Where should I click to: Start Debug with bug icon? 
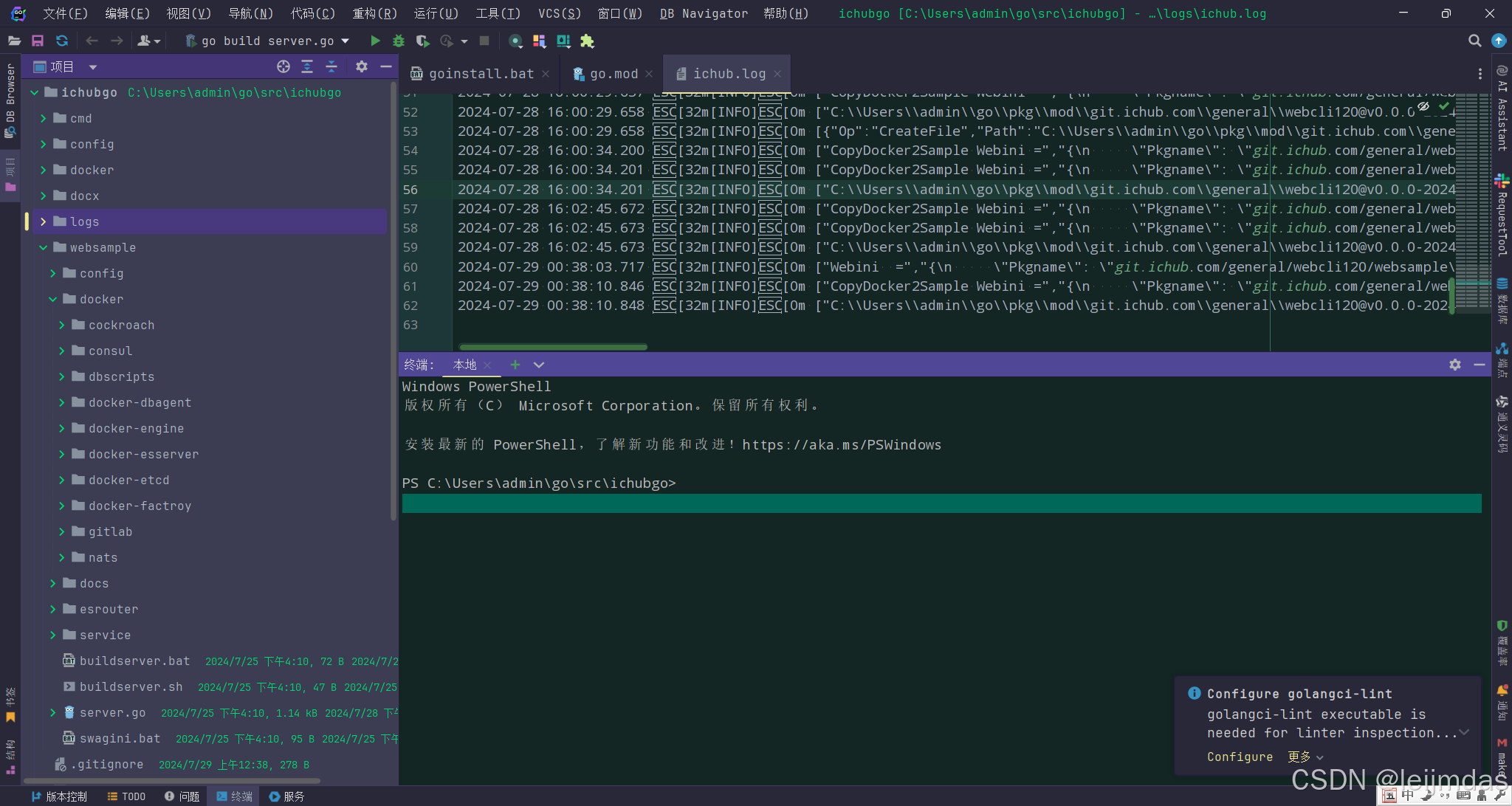coord(399,41)
